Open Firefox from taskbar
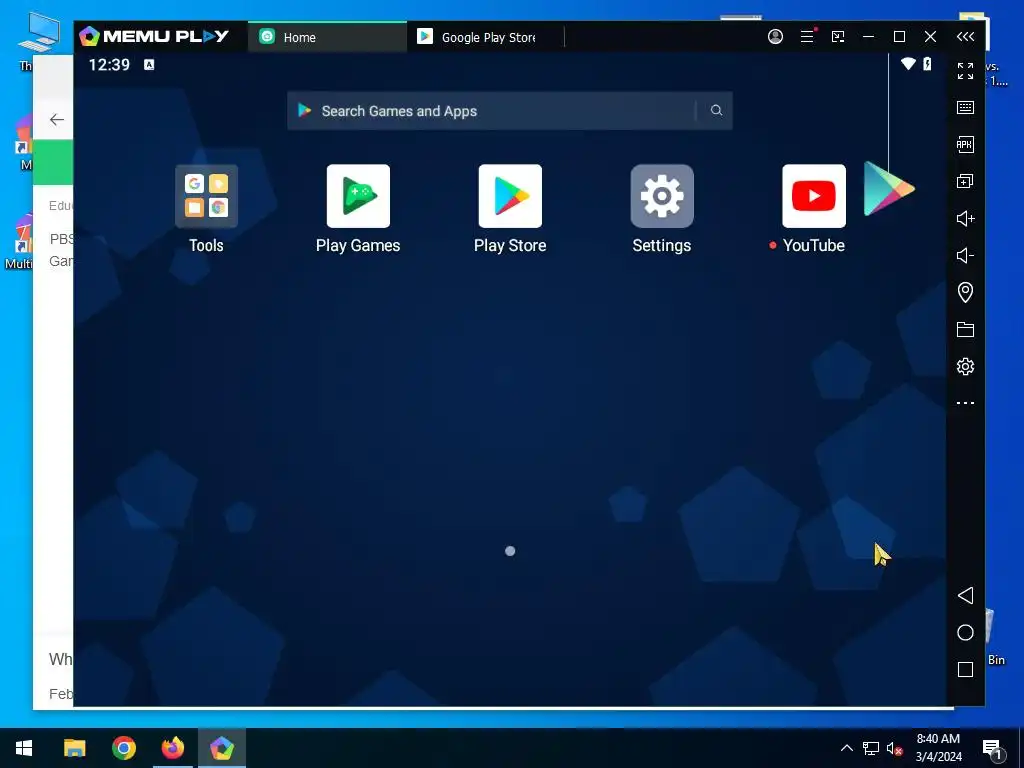This screenshot has width=1024, height=768. click(173, 748)
